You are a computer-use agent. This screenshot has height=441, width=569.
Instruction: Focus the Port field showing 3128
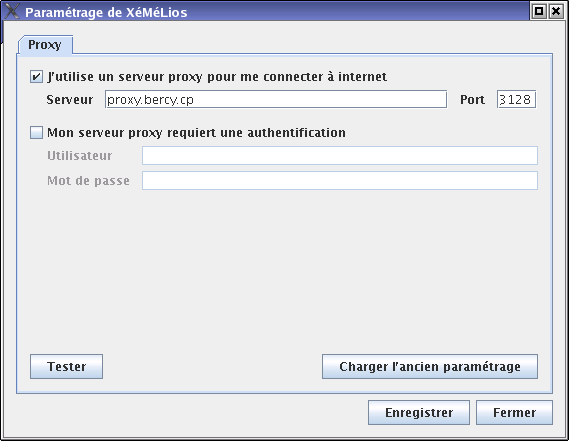point(516,99)
